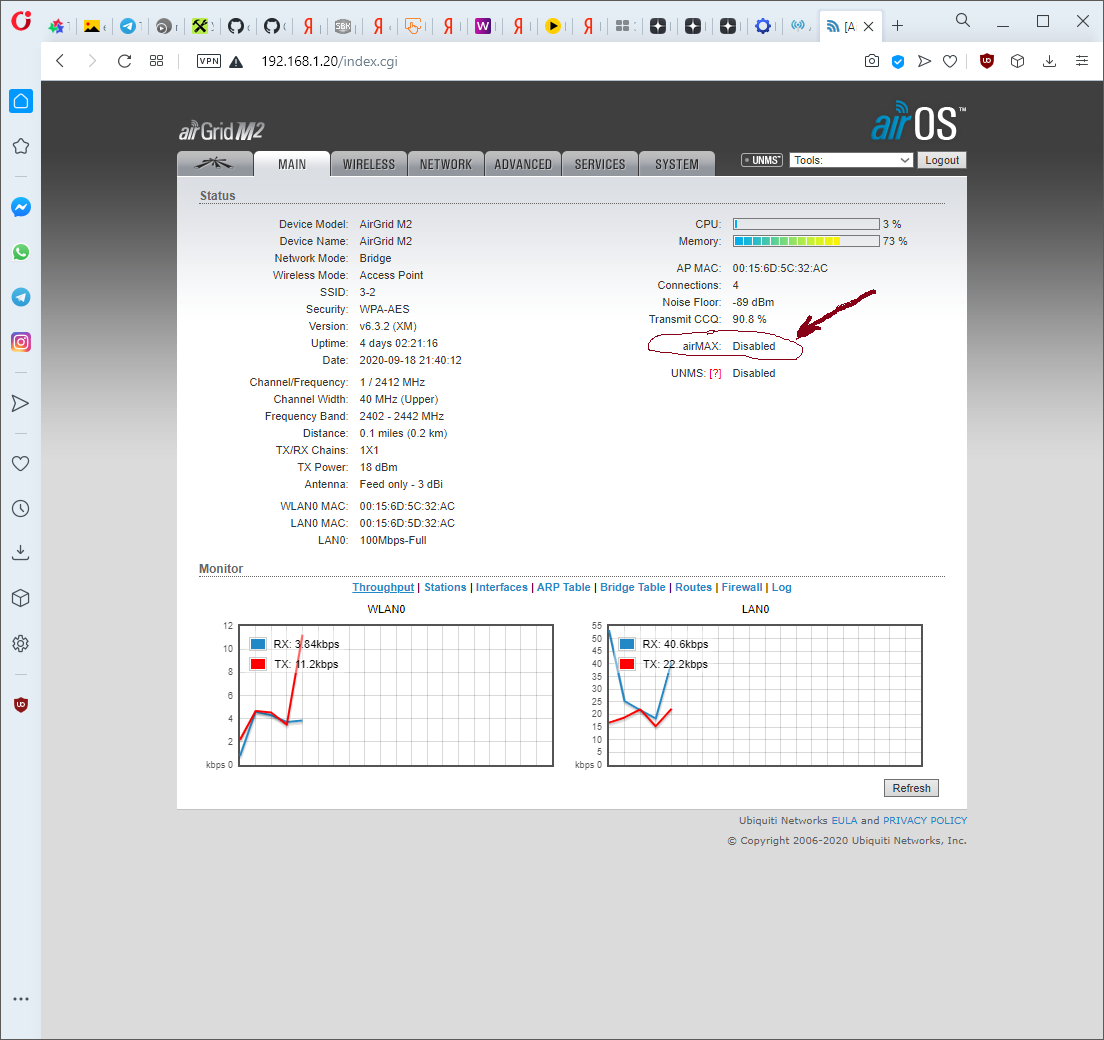Open Instagram in the sidebar

tap(21, 342)
